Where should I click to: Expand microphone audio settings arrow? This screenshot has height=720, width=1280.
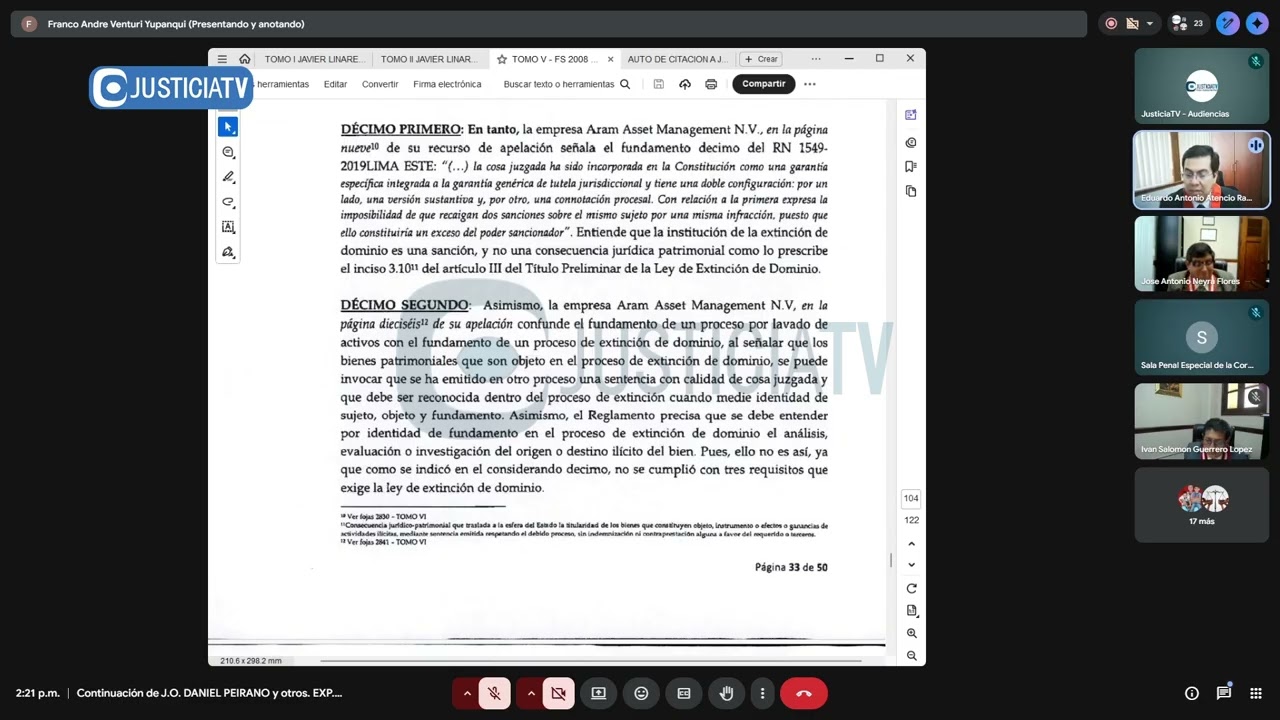pos(467,693)
